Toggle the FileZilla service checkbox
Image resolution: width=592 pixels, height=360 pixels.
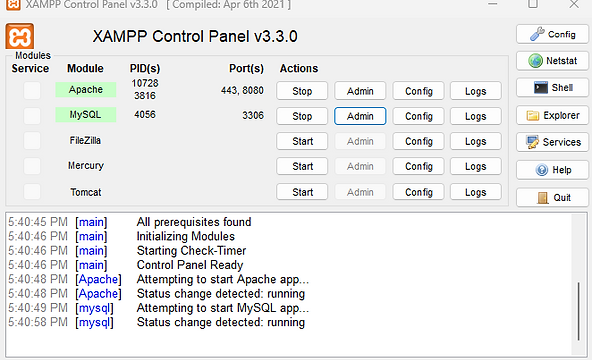[32, 141]
